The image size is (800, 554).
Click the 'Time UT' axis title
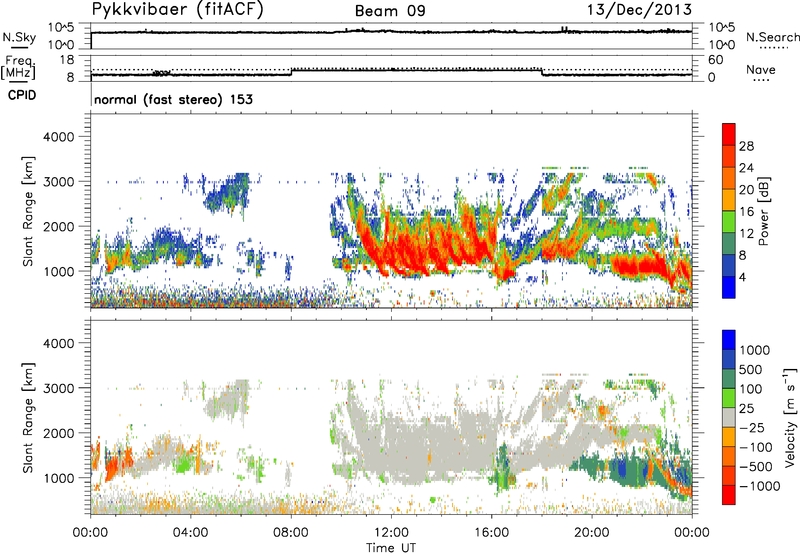click(391, 547)
